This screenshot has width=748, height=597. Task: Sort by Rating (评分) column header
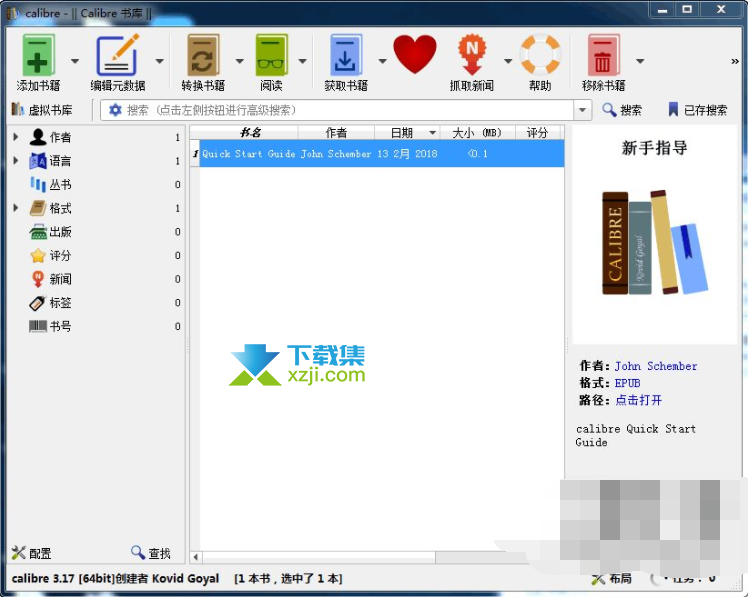[538, 132]
